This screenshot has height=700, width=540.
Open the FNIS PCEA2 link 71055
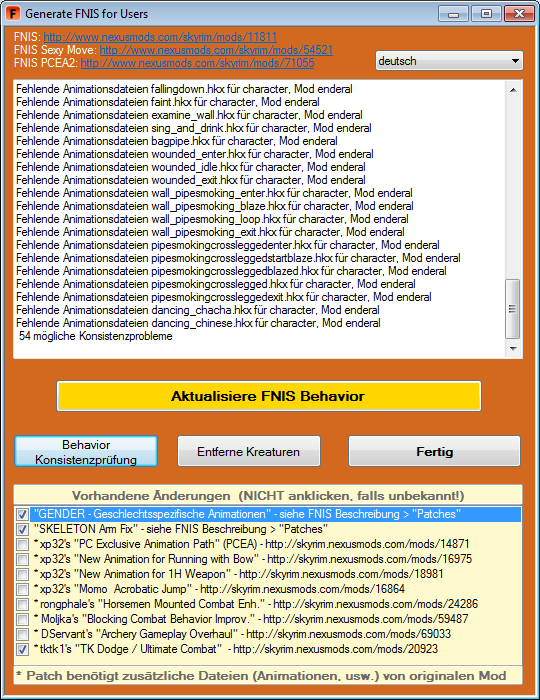tap(197, 63)
